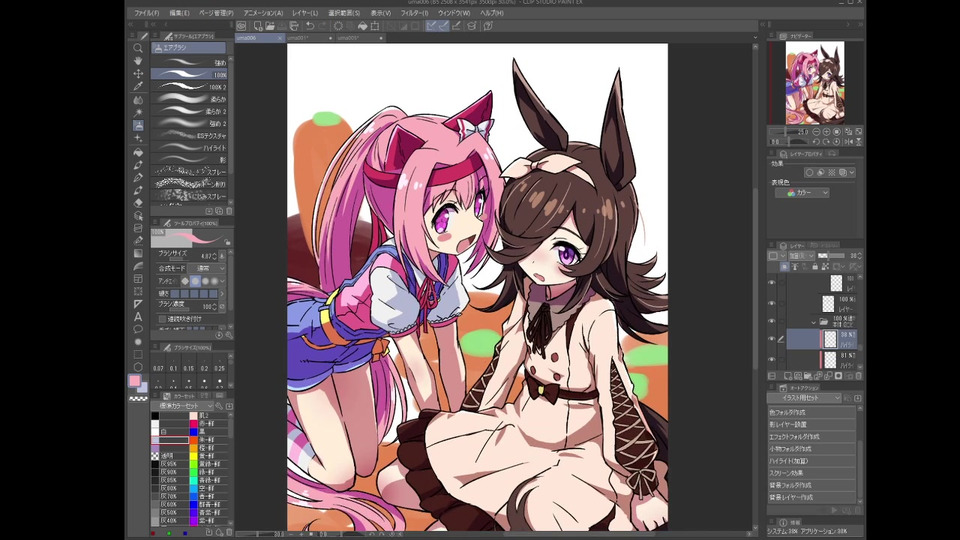The image size is (960, 540).
Task: Adjust the Navigator zoom slider
Action: [x=790, y=132]
